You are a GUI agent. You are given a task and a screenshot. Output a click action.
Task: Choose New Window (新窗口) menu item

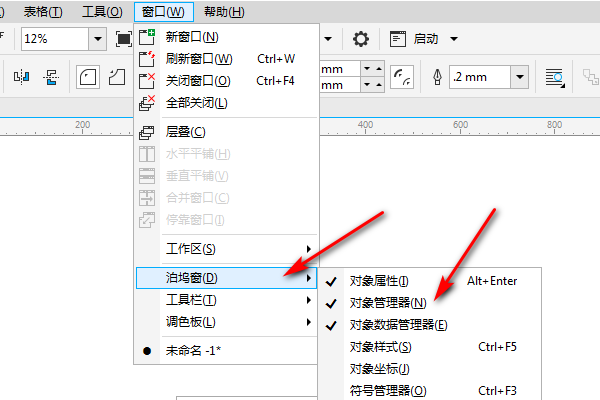[227, 37]
